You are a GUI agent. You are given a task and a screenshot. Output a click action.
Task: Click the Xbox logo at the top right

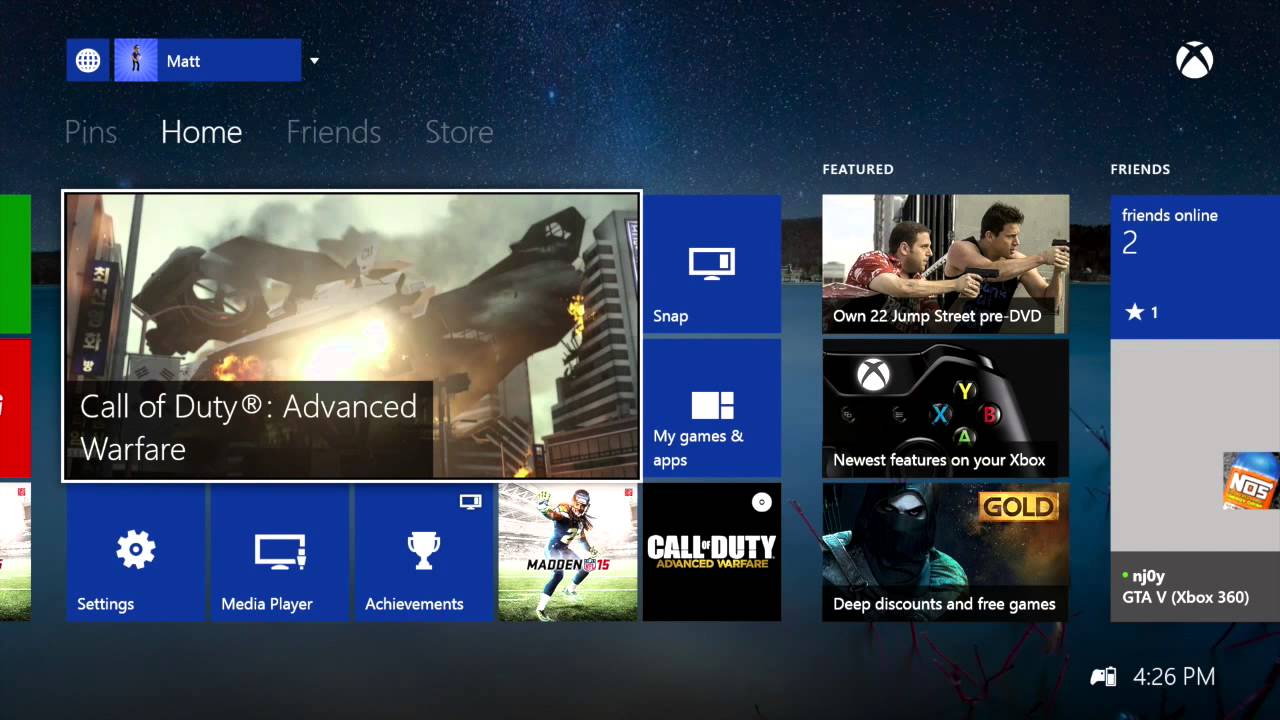coord(1194,61)
